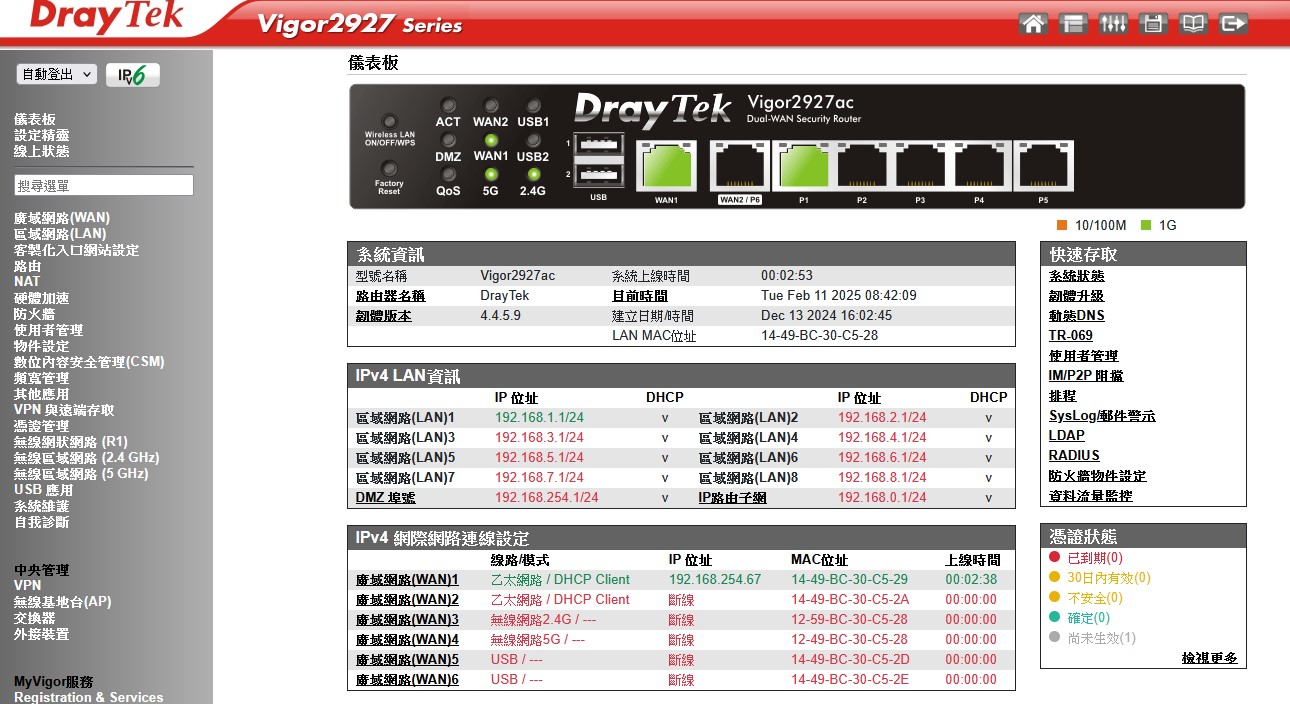1290x704 pixels.
Task: Click the logout arrow icon
Action: tap(1233, 24)
